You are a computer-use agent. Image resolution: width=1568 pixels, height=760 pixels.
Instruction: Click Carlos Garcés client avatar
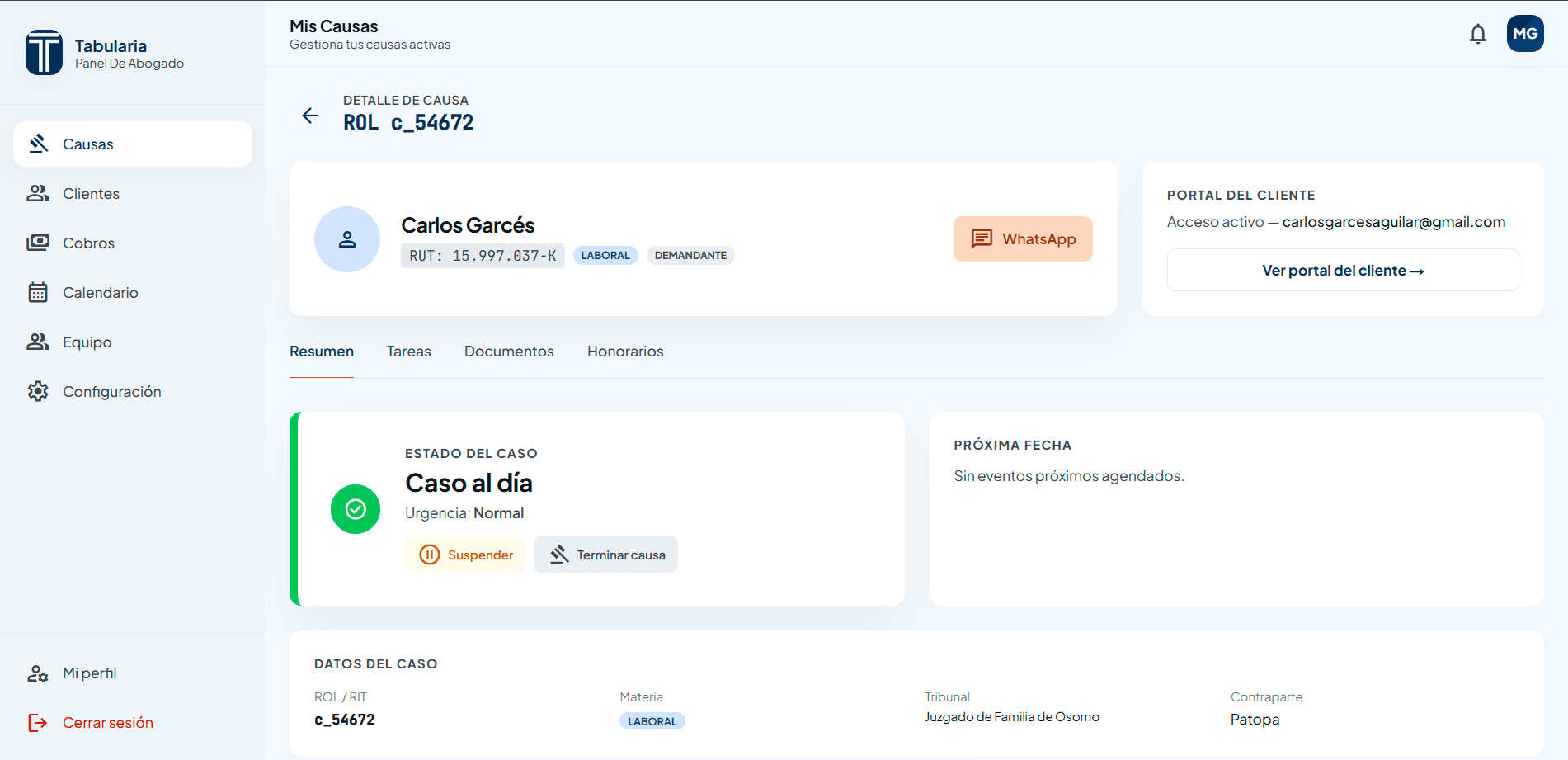tap(347, 239)
